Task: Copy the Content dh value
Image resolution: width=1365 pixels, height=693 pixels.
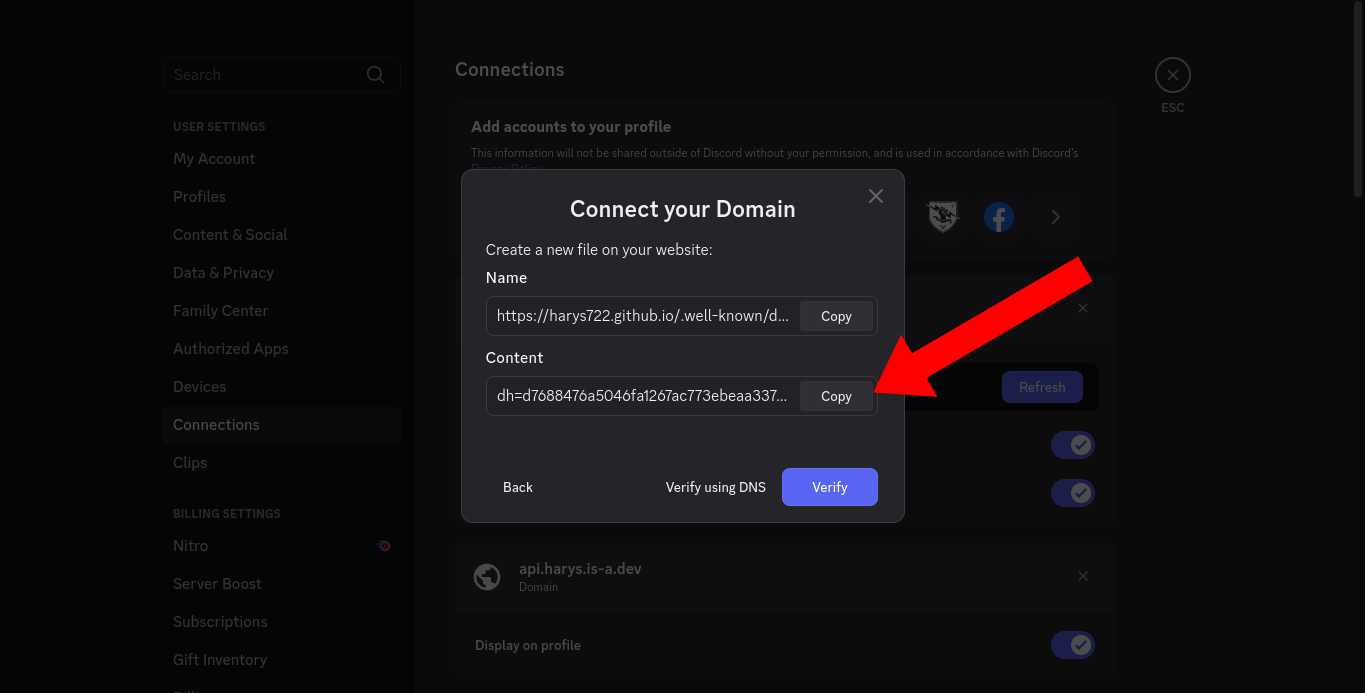Action: click(836, 396)
